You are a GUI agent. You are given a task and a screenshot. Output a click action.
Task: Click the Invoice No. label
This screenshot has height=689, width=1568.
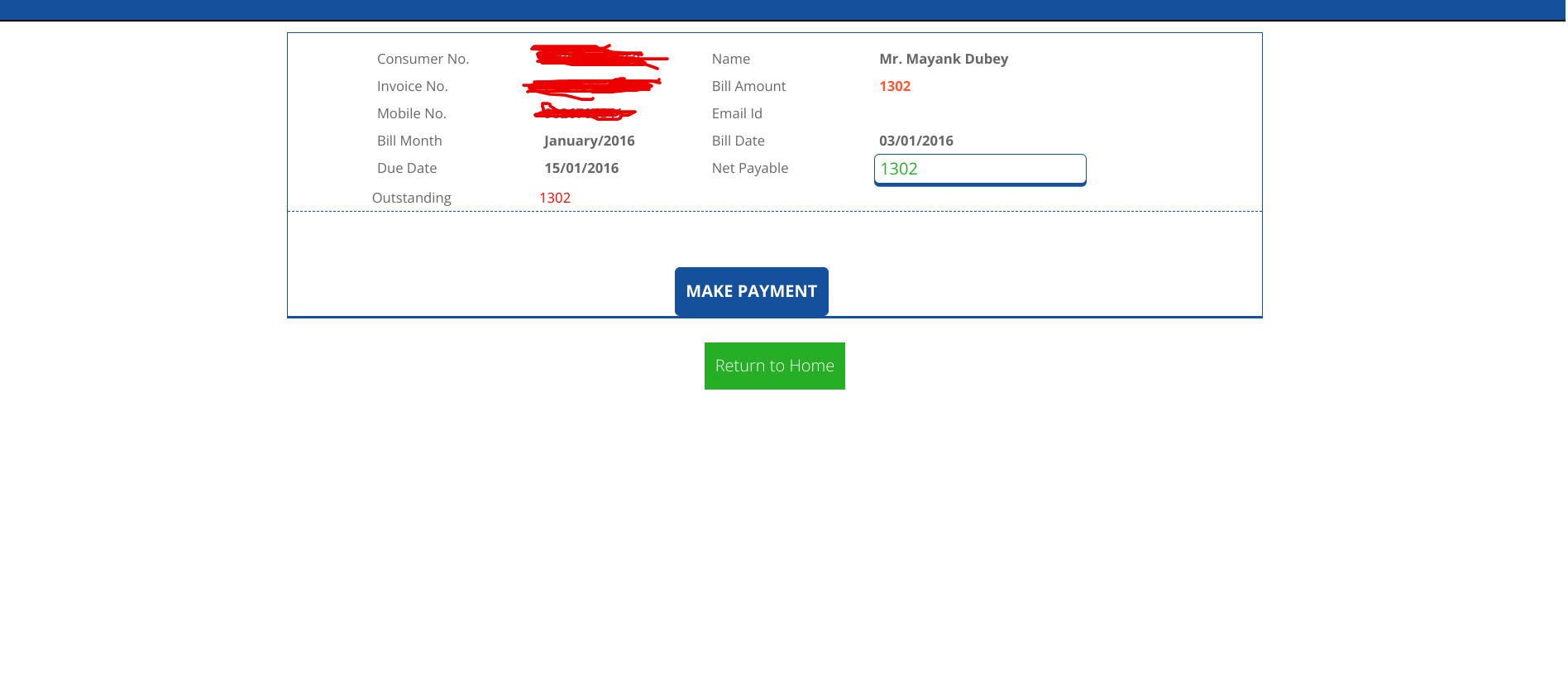tap(412, 86)
